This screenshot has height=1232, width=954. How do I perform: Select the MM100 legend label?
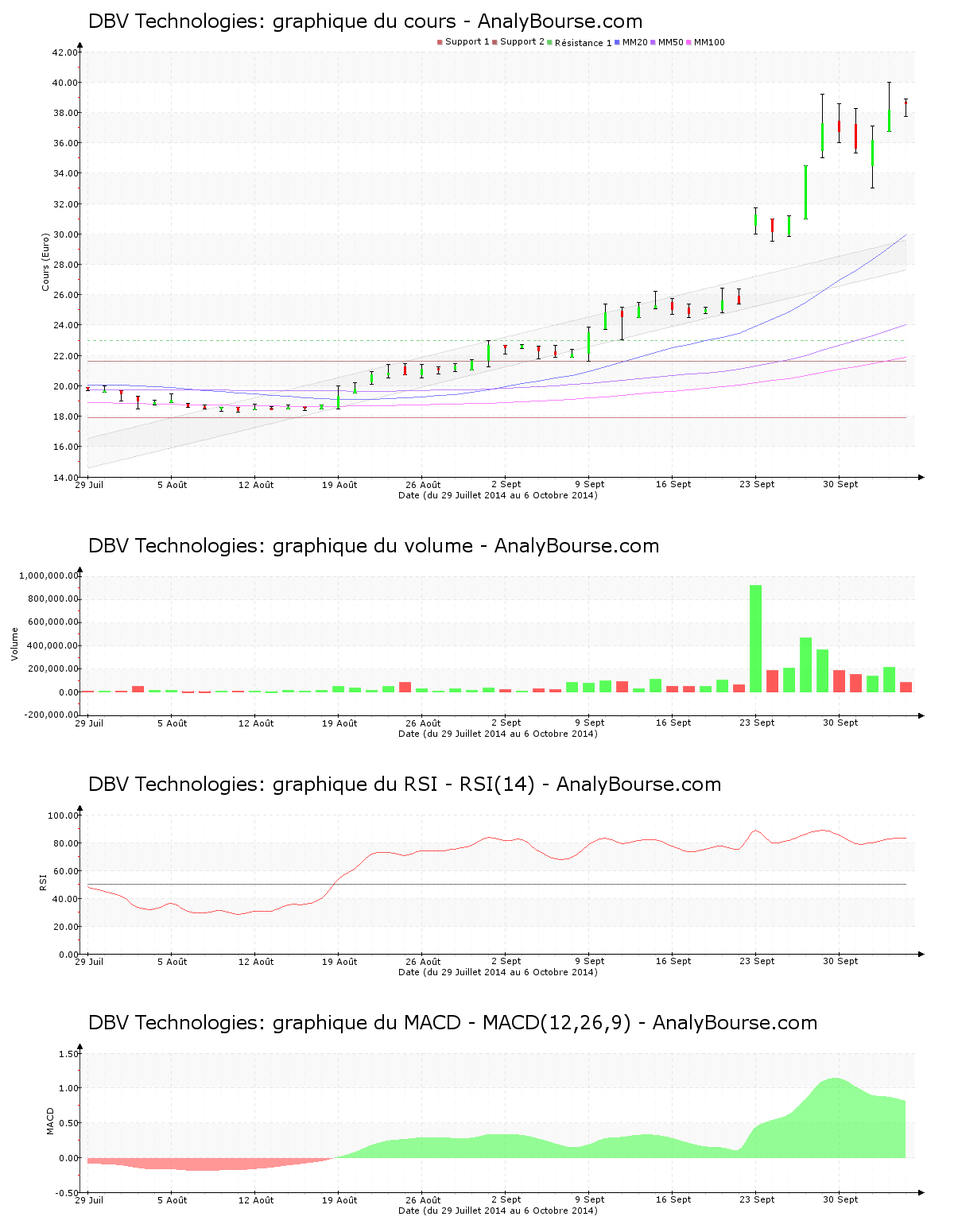tap(709, 42)
